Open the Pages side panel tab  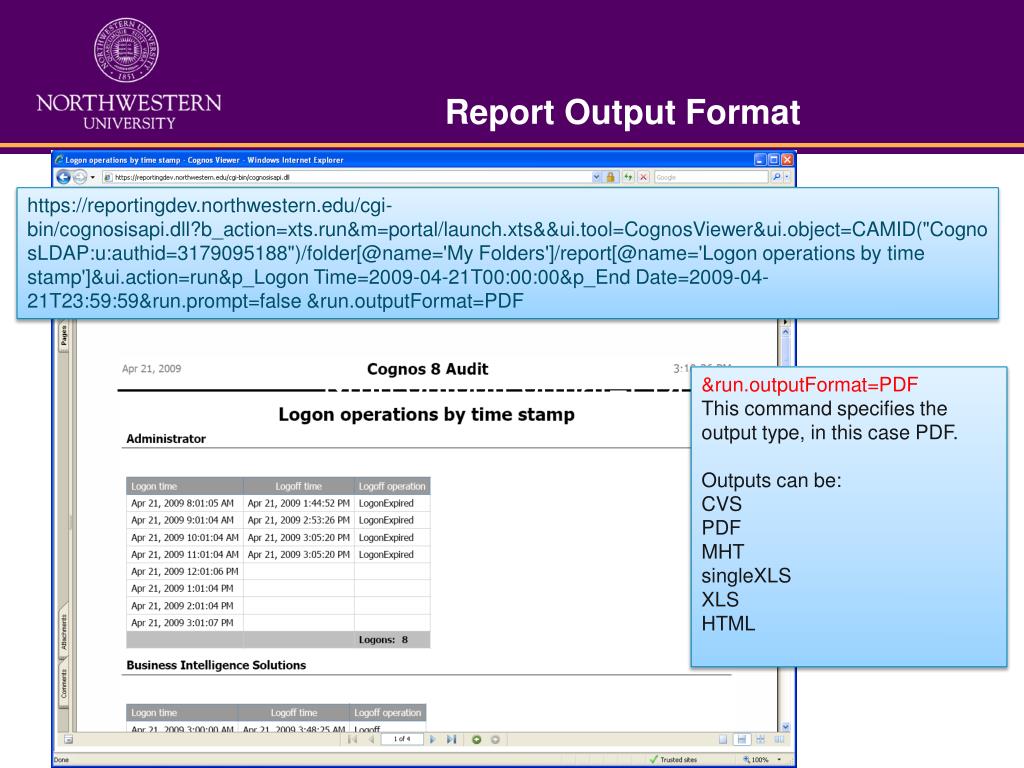[63, 336]
